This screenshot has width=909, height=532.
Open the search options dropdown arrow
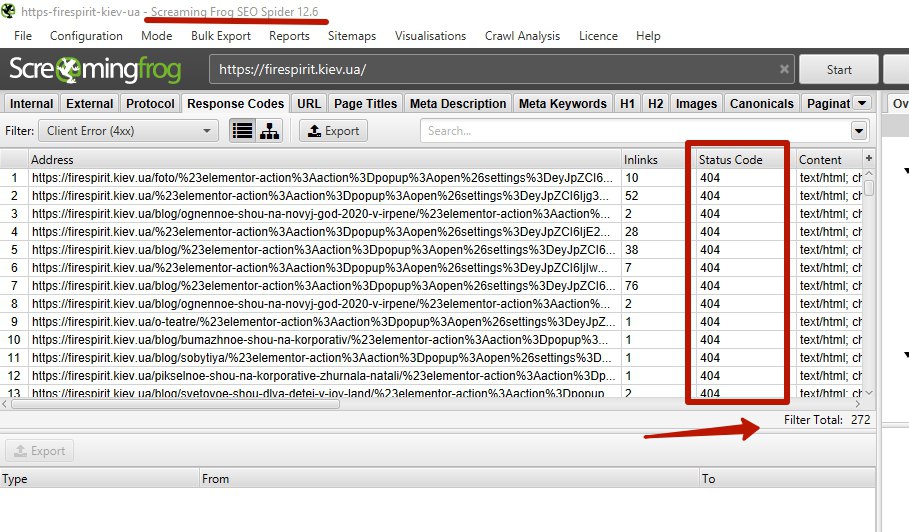click(x=859, y=131)
